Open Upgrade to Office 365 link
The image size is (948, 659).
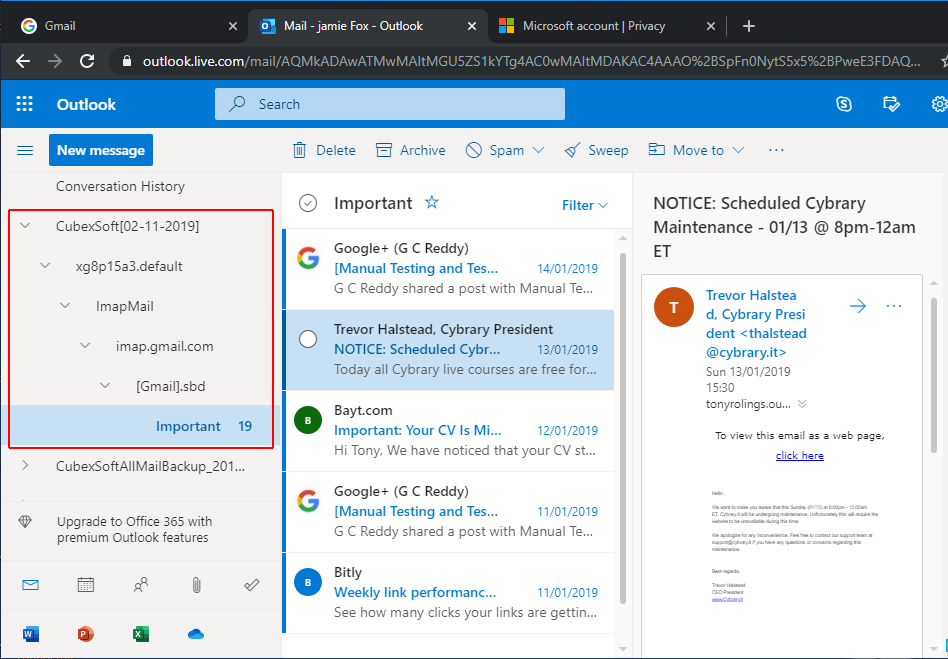134,530
